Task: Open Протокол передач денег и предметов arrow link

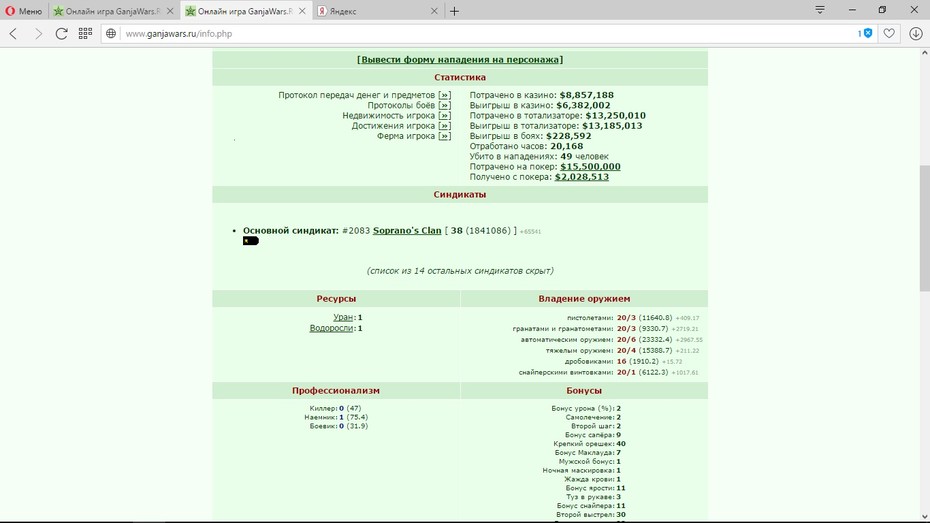Action: 444,95
